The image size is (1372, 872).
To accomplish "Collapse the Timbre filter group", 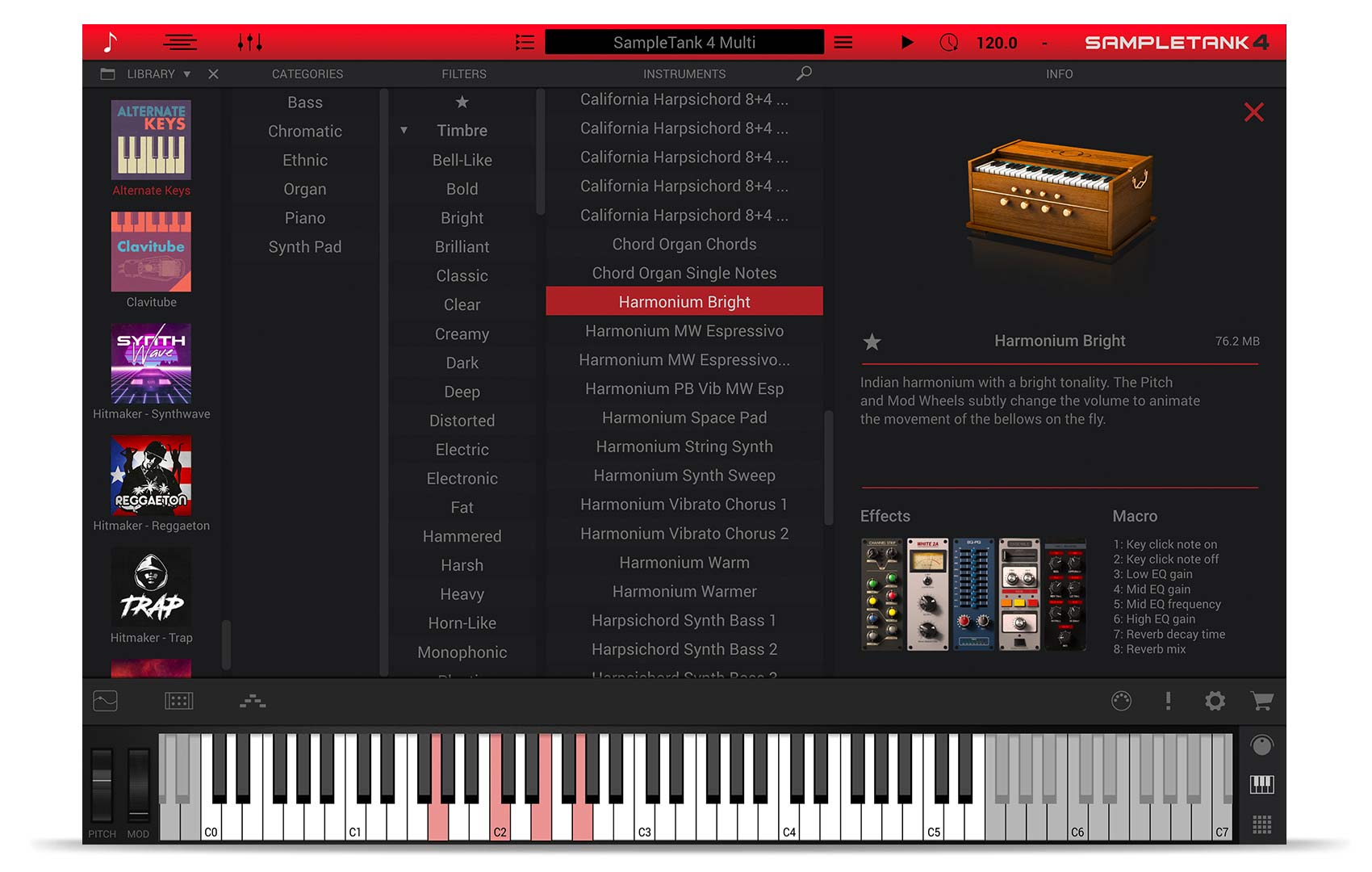I will pos(404,131).
